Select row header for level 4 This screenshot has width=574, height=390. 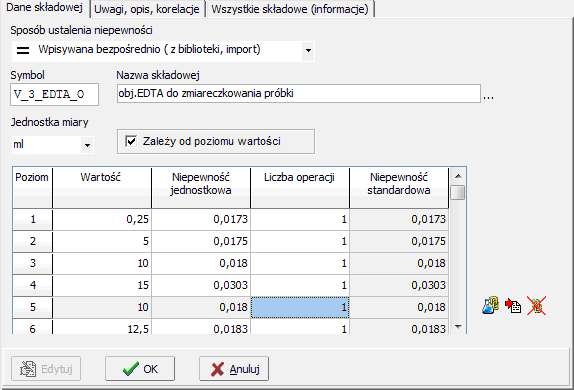tap(32, 285)
